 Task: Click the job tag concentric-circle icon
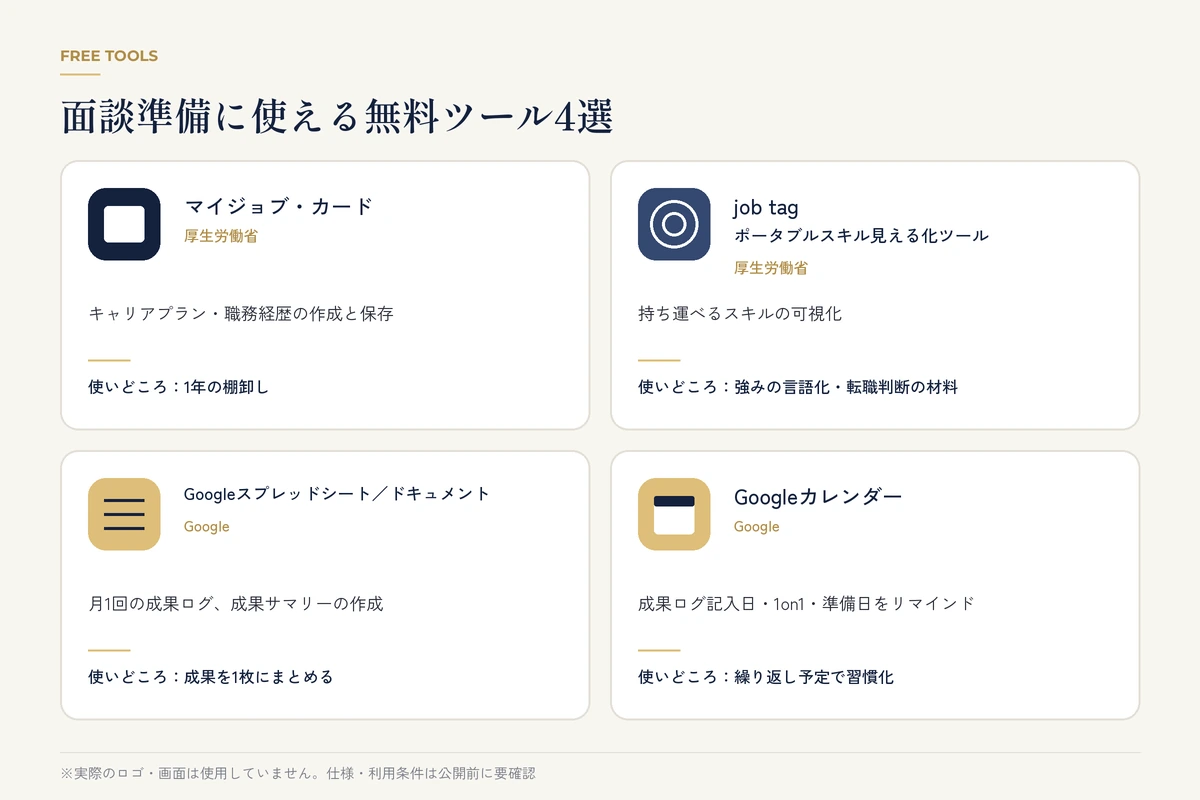point(674,224)
